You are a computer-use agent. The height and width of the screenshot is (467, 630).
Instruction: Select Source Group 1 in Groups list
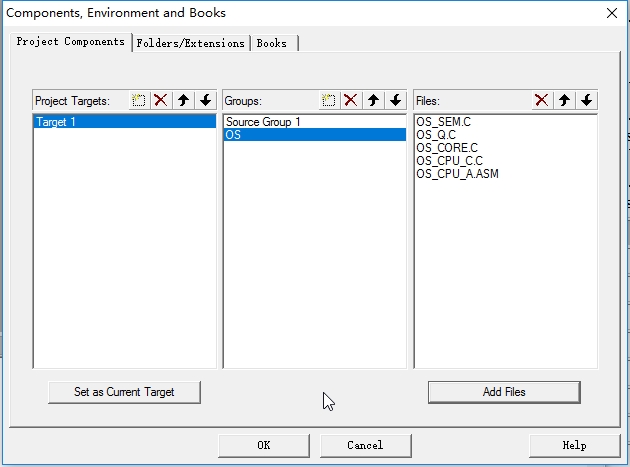pos(263,122)
